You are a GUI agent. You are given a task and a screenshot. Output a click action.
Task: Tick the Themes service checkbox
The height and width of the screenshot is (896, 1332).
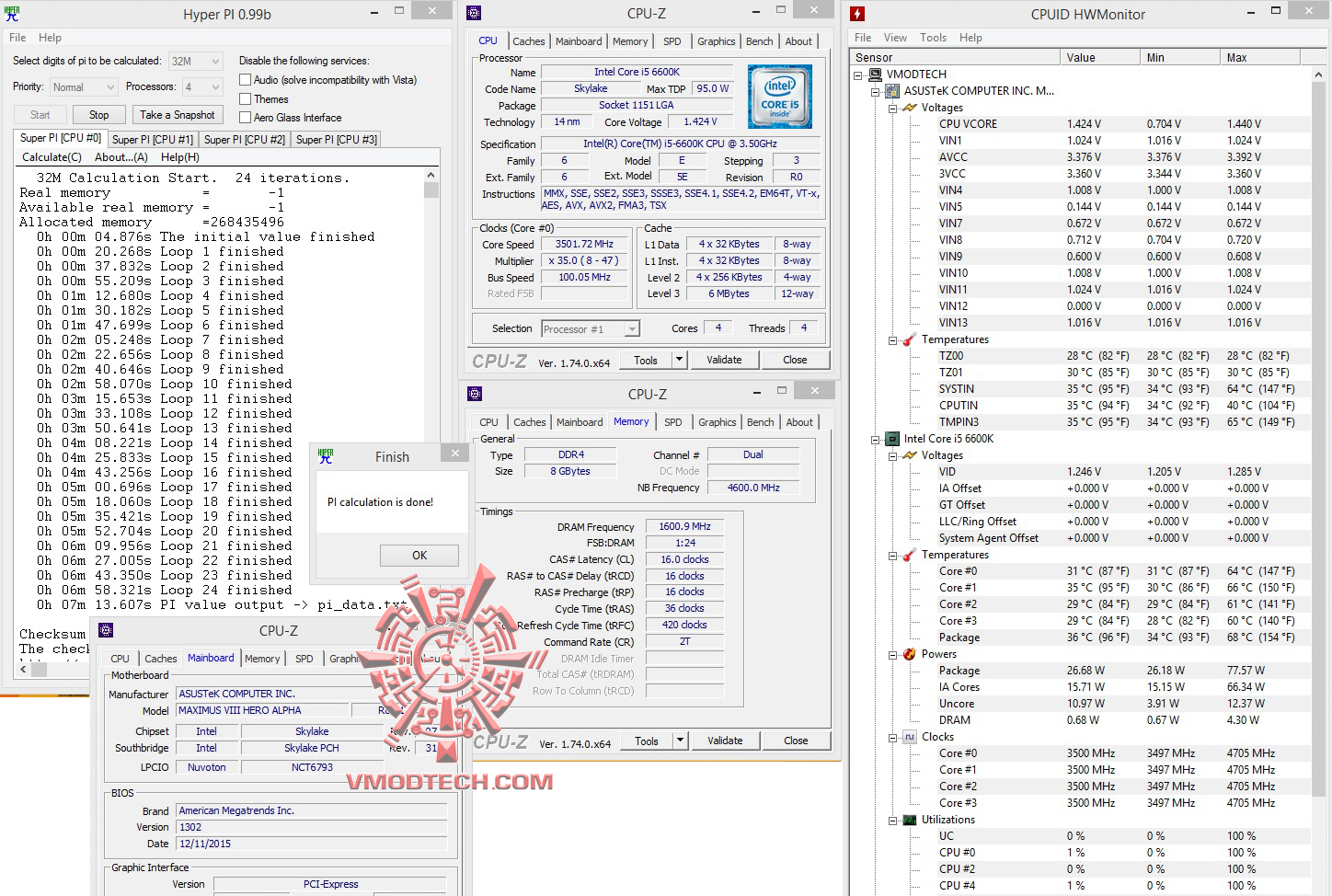point(246,99)
